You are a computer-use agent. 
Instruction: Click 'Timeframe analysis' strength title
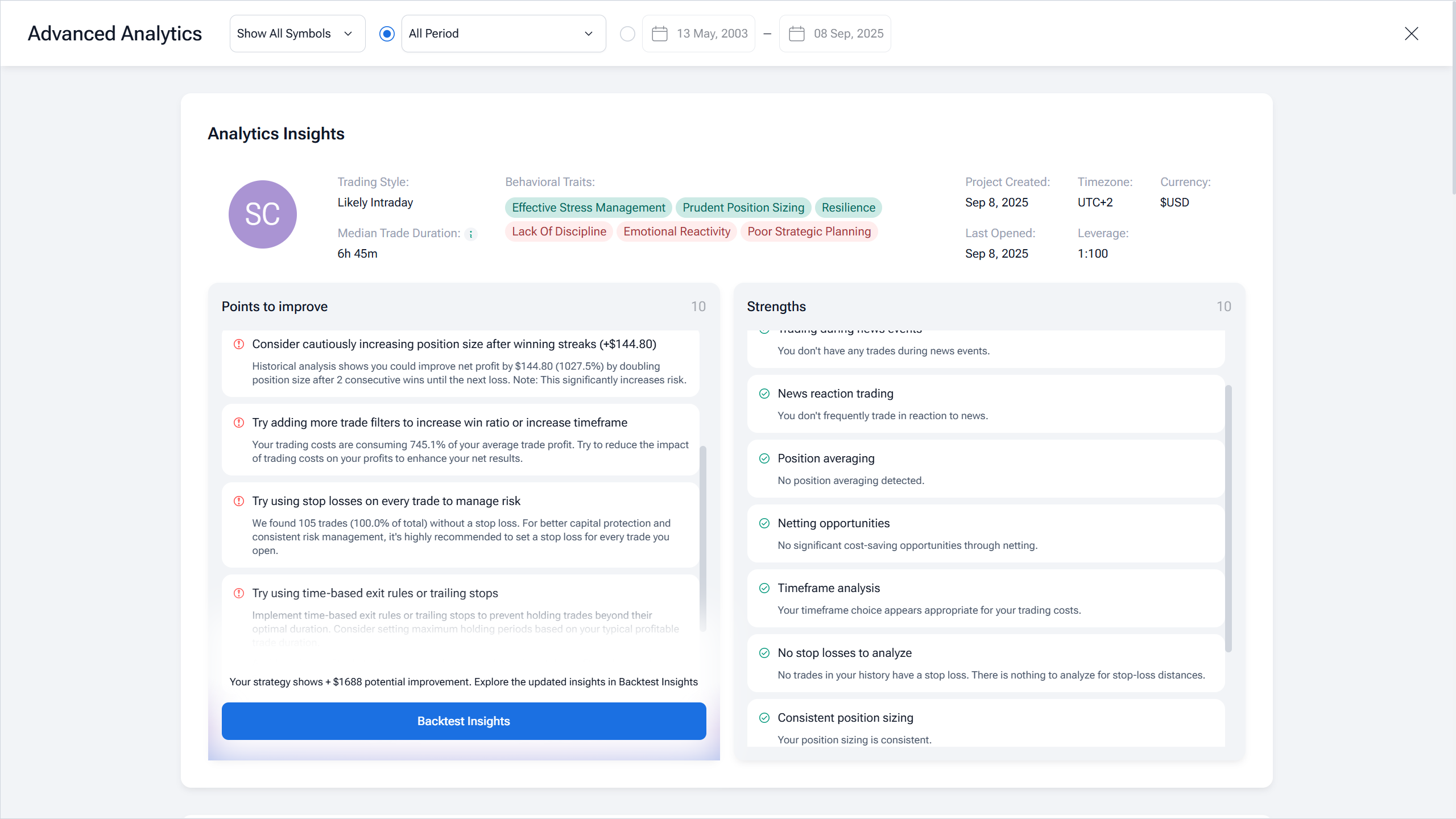pyautogui.click(x=829, y=588)
